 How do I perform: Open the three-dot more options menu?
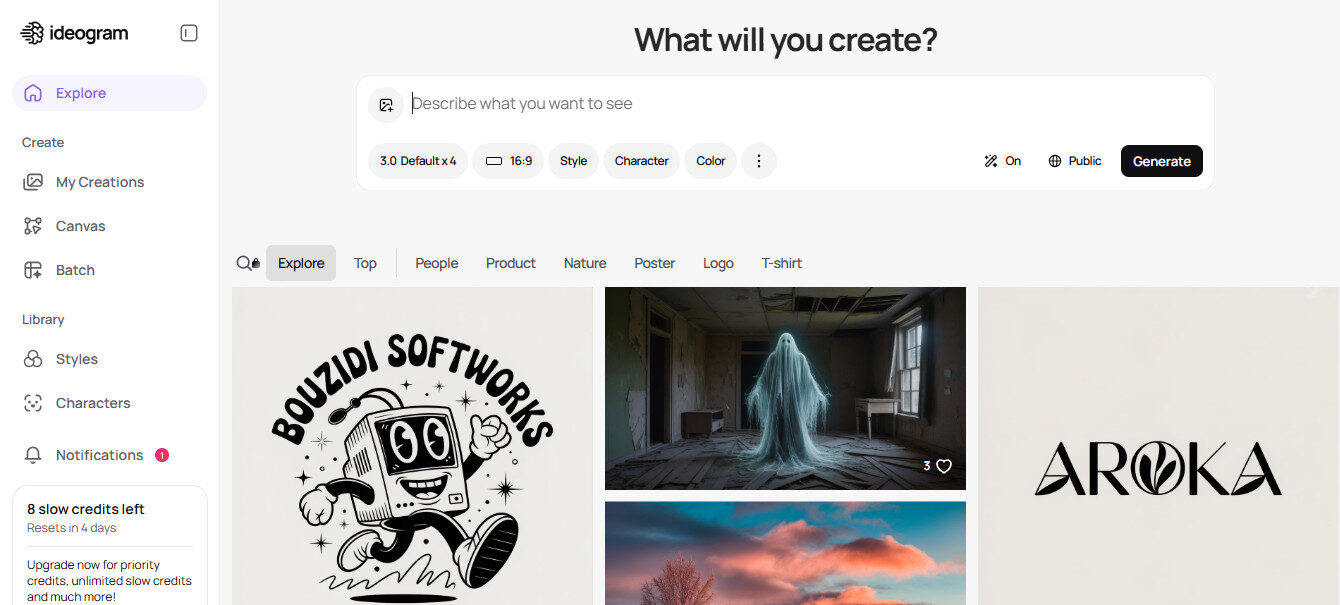pyautogui.click(x=758, y=161)
